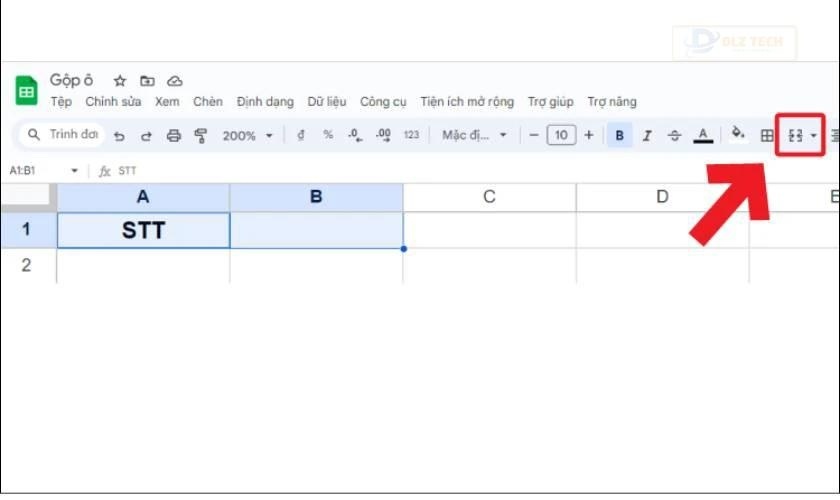Image resolution: width=840 pixels, height=500 pixels.
Task: Expand the merge type dropdown arrow
Action: point(814,135)
